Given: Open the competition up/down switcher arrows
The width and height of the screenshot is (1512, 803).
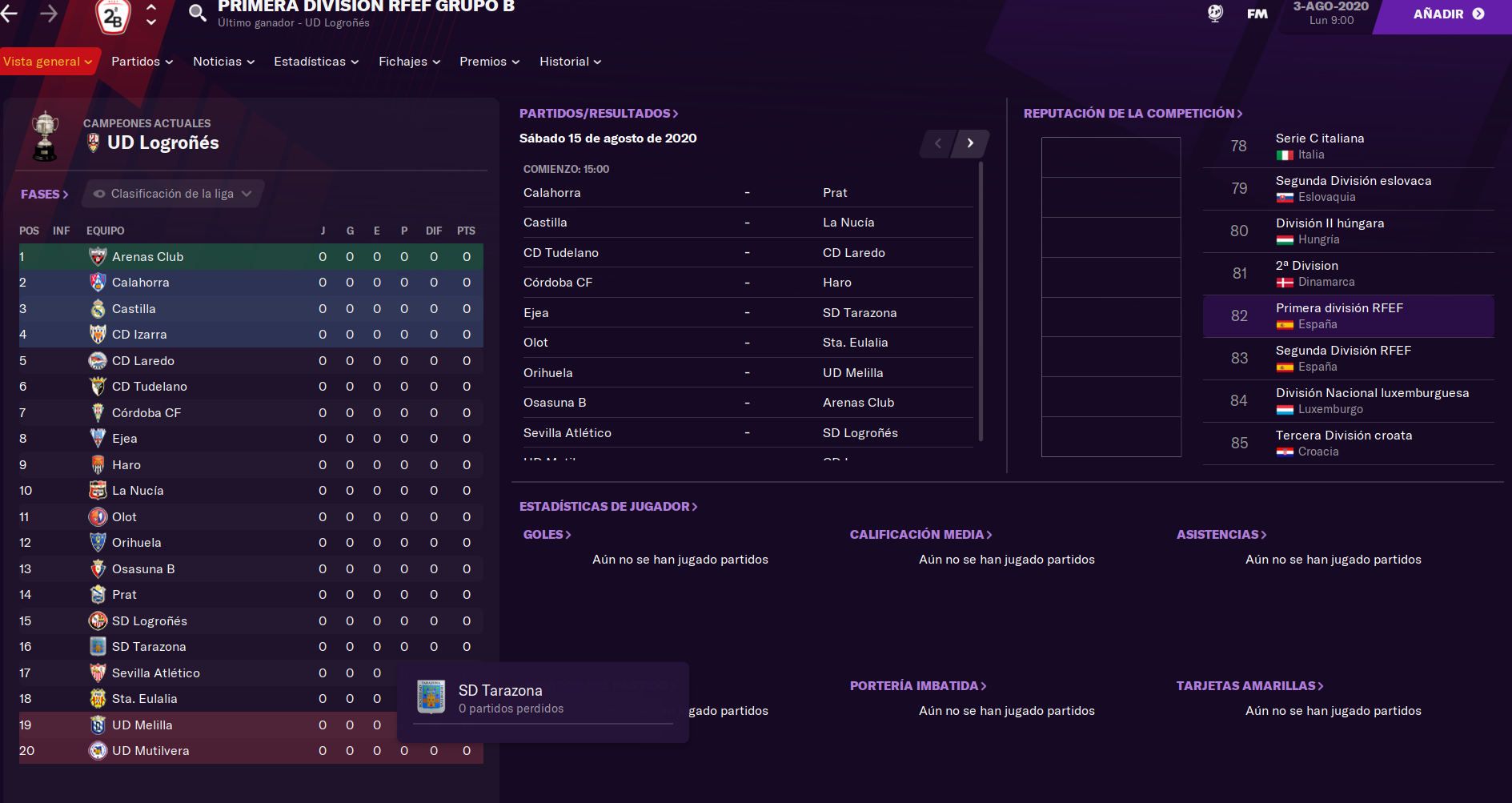Looking at the screenshot, I should [151, 14].
